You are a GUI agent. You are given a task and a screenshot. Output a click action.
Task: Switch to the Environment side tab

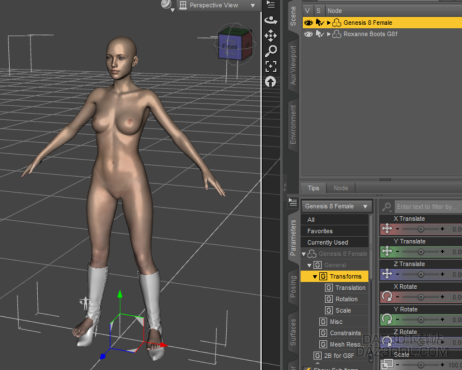[293, 125]
